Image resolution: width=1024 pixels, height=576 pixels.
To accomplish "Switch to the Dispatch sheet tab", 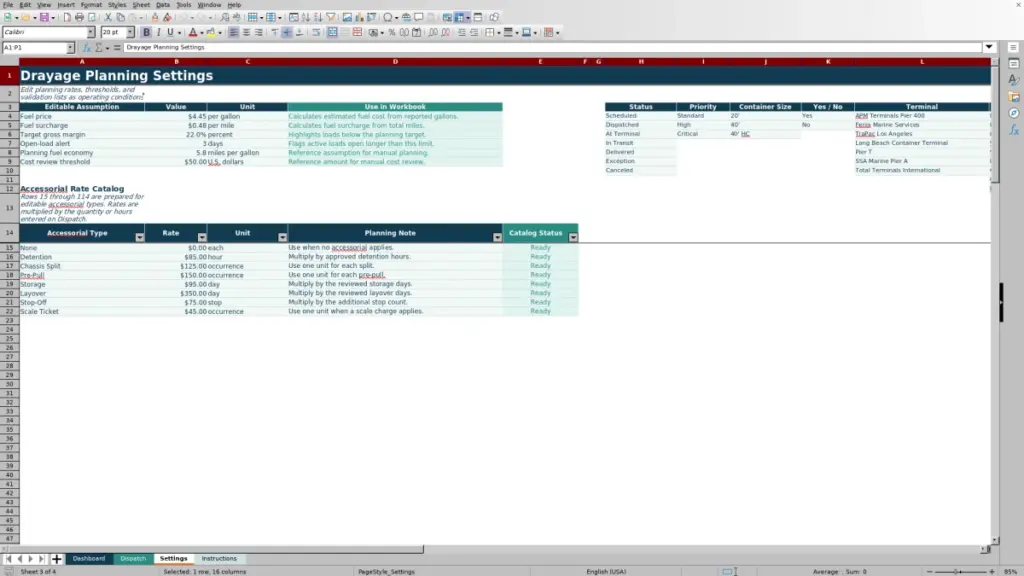I will pos(133,559).
